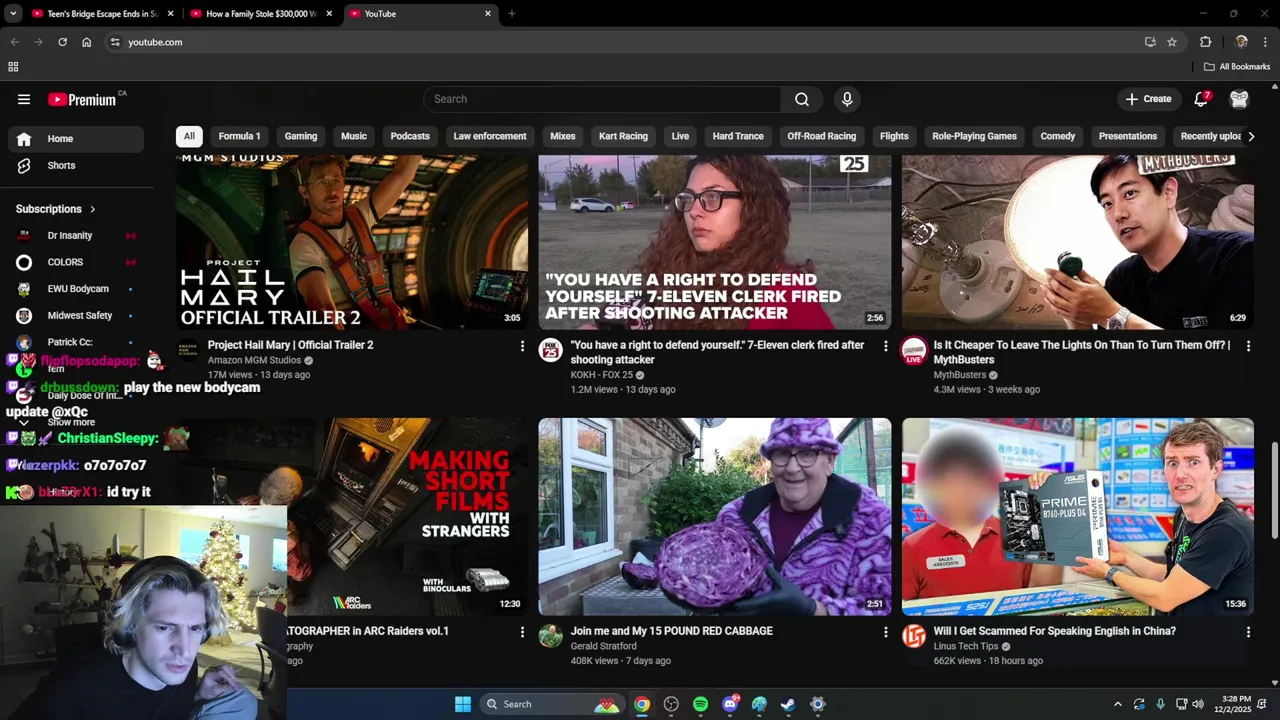Select the Music filter chip
The image size is (1280, 720).
coord(354,136)
